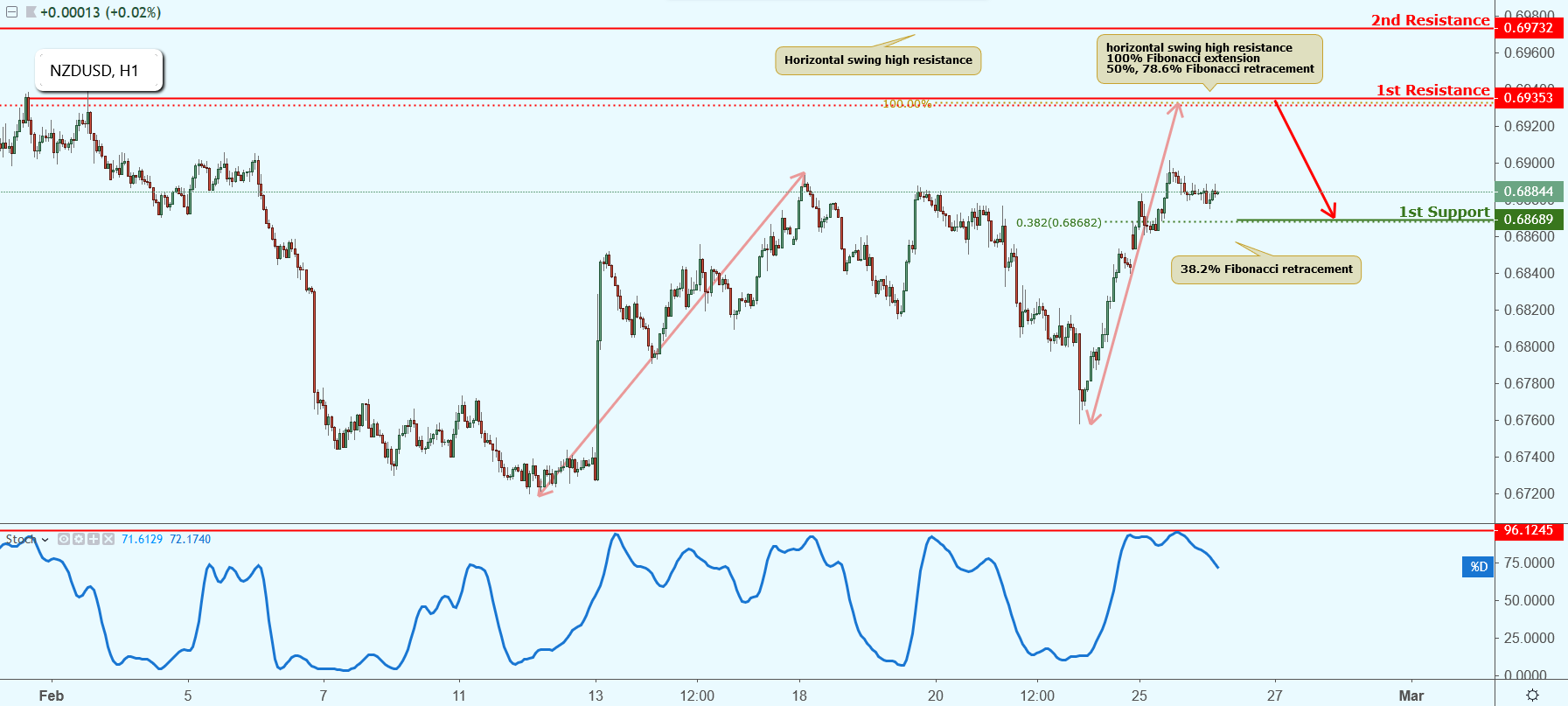Click the plus icon next to Stoch settings
1568x706 pixels.
coord(94,539)
